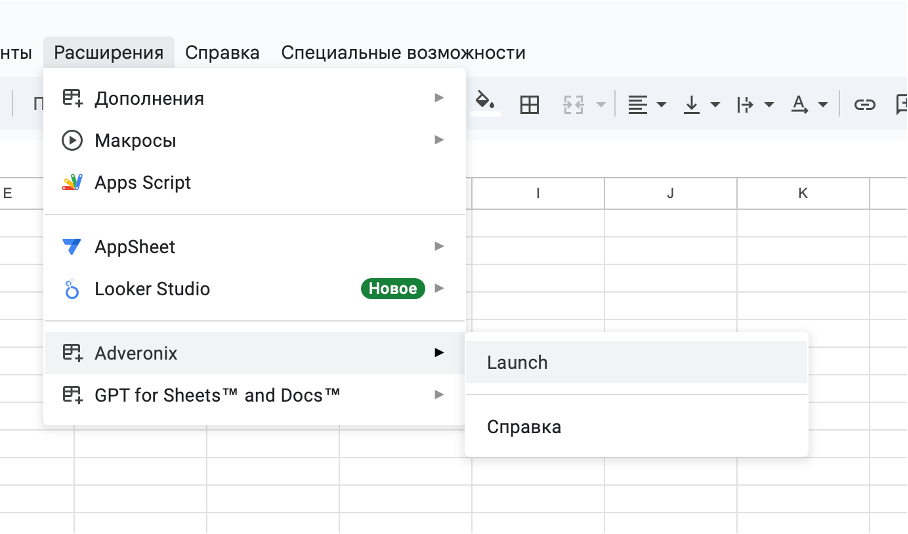Click the Adveronix add-on icon
This screenshot has height=534, width=908.
[x=72, y=353]
